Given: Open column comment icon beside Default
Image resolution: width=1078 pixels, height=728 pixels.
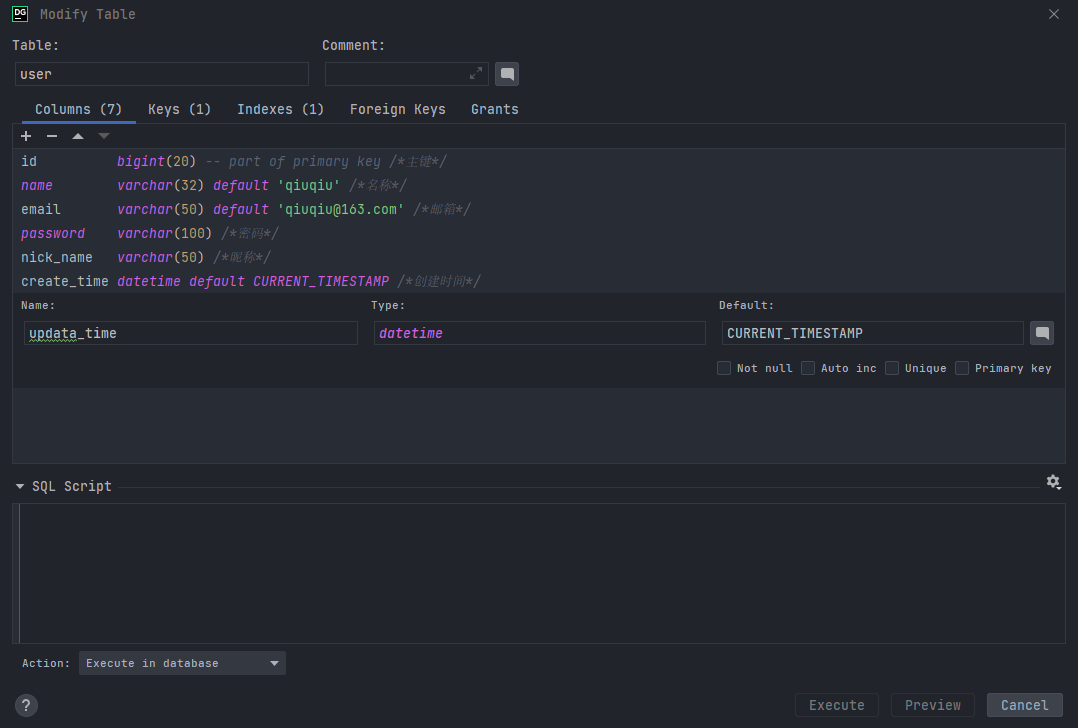Looking at the screenshot, I should [x=1042, y=333].
